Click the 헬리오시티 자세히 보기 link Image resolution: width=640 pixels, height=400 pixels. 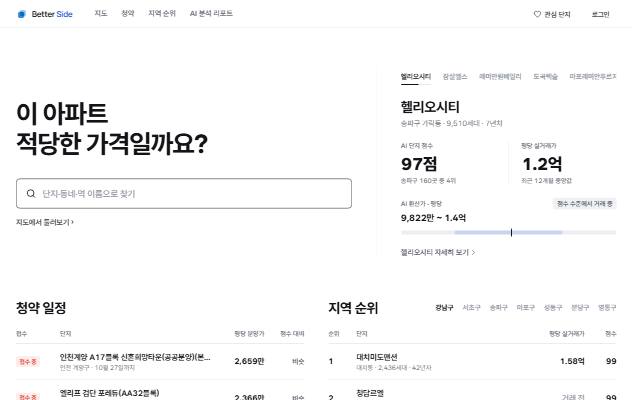point(438,252)
